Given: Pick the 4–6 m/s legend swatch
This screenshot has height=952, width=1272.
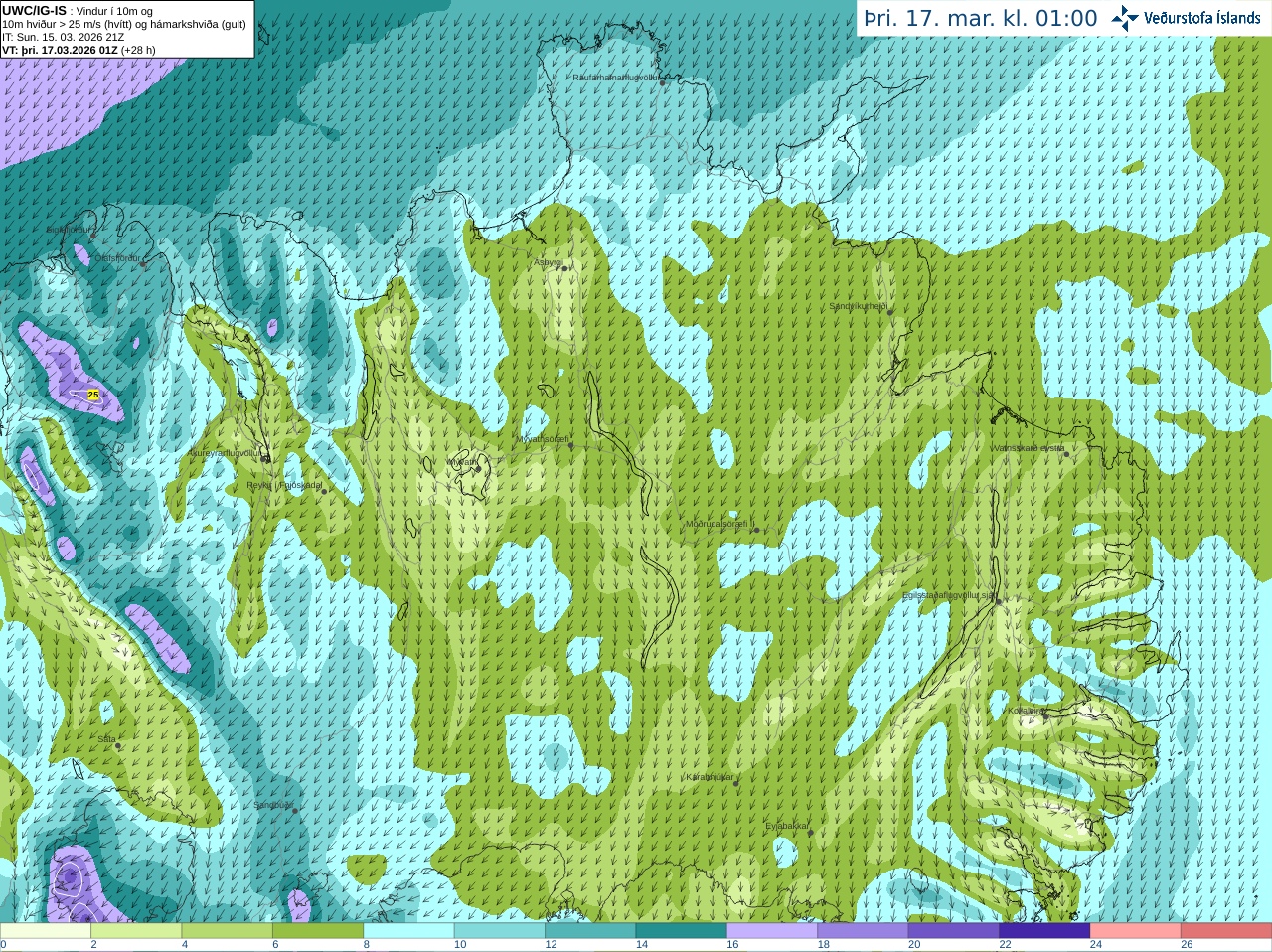Looking at the screenshot, I should pos(227,931).
